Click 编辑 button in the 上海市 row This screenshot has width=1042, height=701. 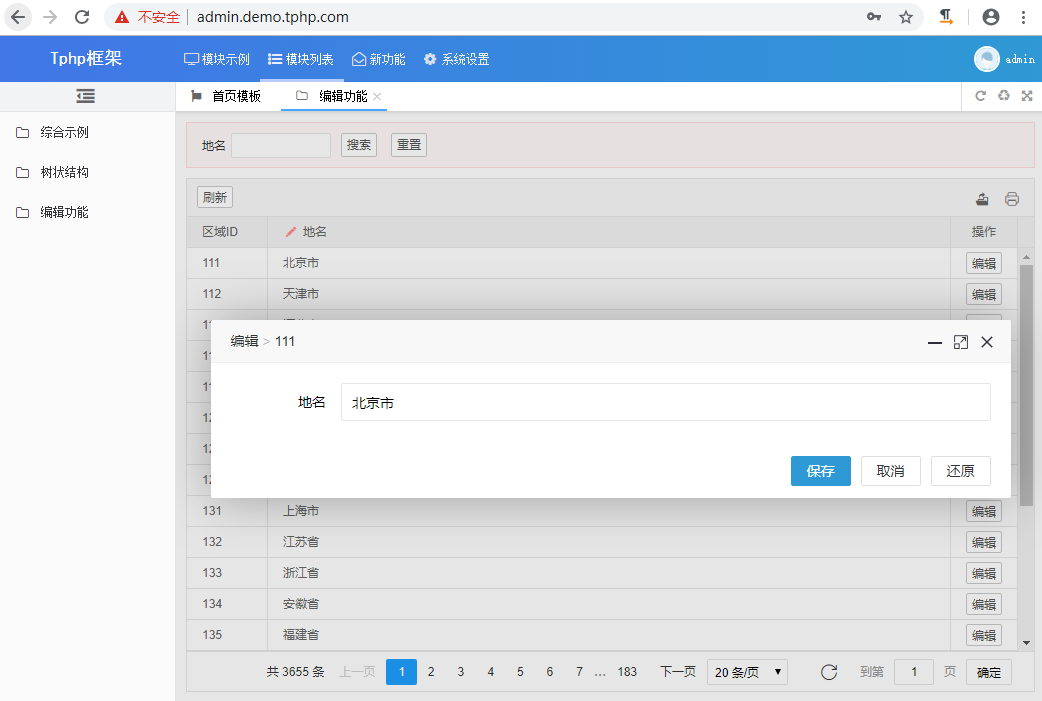(984, 512)
